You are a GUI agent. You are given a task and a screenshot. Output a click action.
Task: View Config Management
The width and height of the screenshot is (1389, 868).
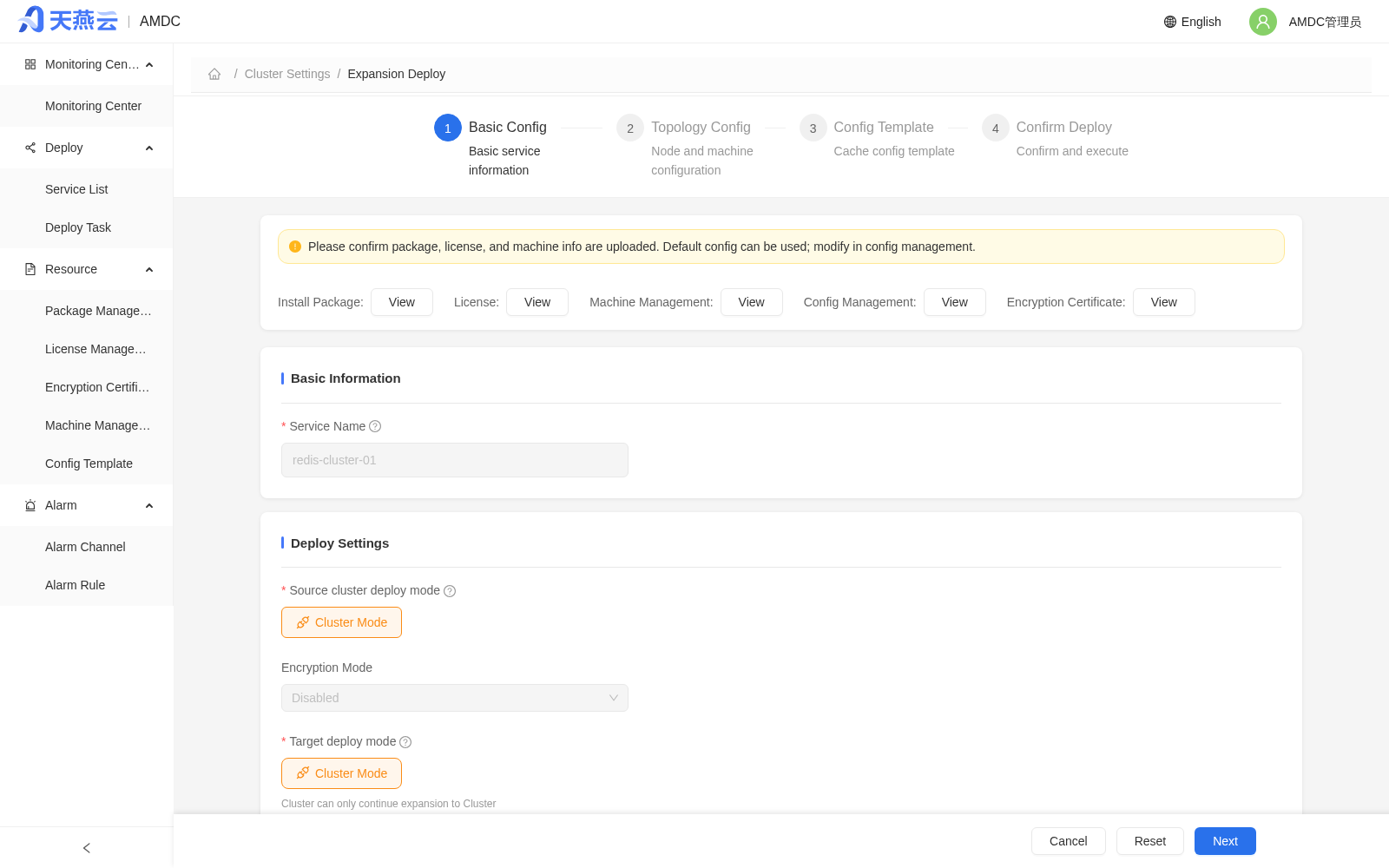click(x=955, y=302)
